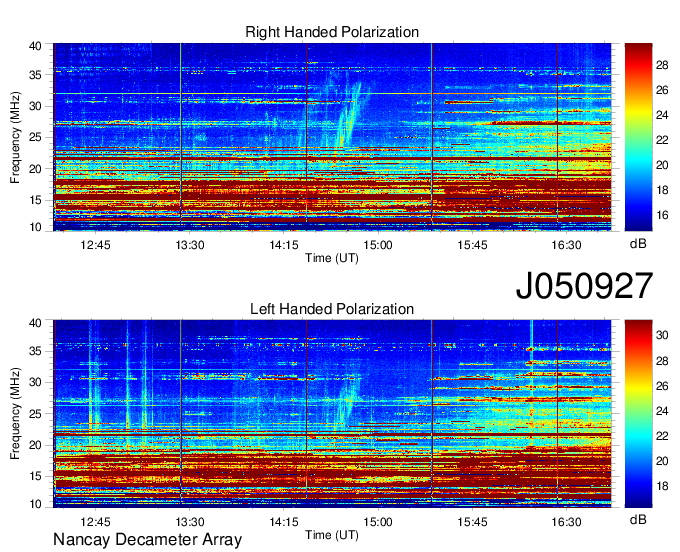This screenshot has height=552, width=680.
Task: Click the 15:00 tick label on top plot
Action: pos(378,245)
